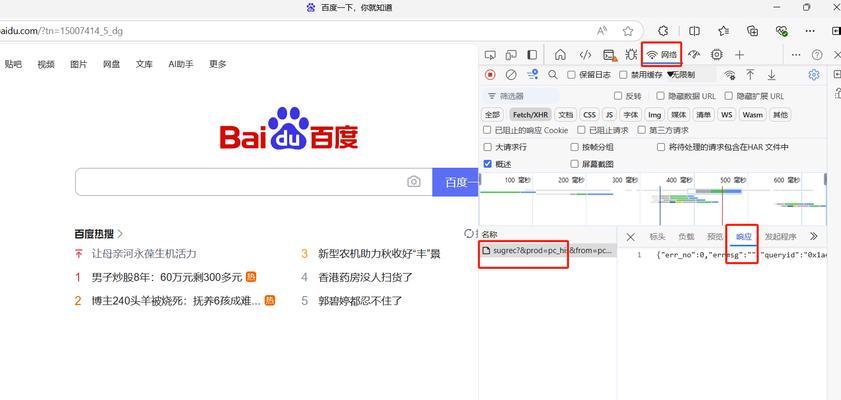This screenshot has height=400, width=841.
Task: Select the Wasm type filter
Action: pos(753,115)
